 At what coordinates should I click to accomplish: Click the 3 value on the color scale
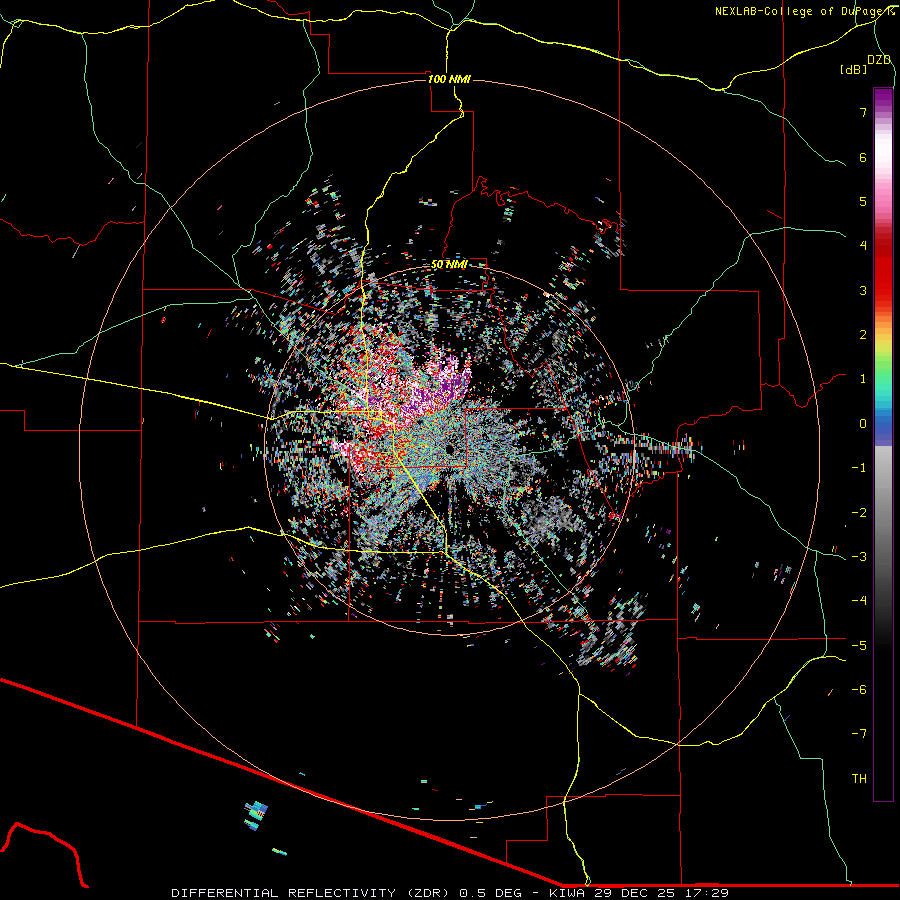[x=863, y=290]
